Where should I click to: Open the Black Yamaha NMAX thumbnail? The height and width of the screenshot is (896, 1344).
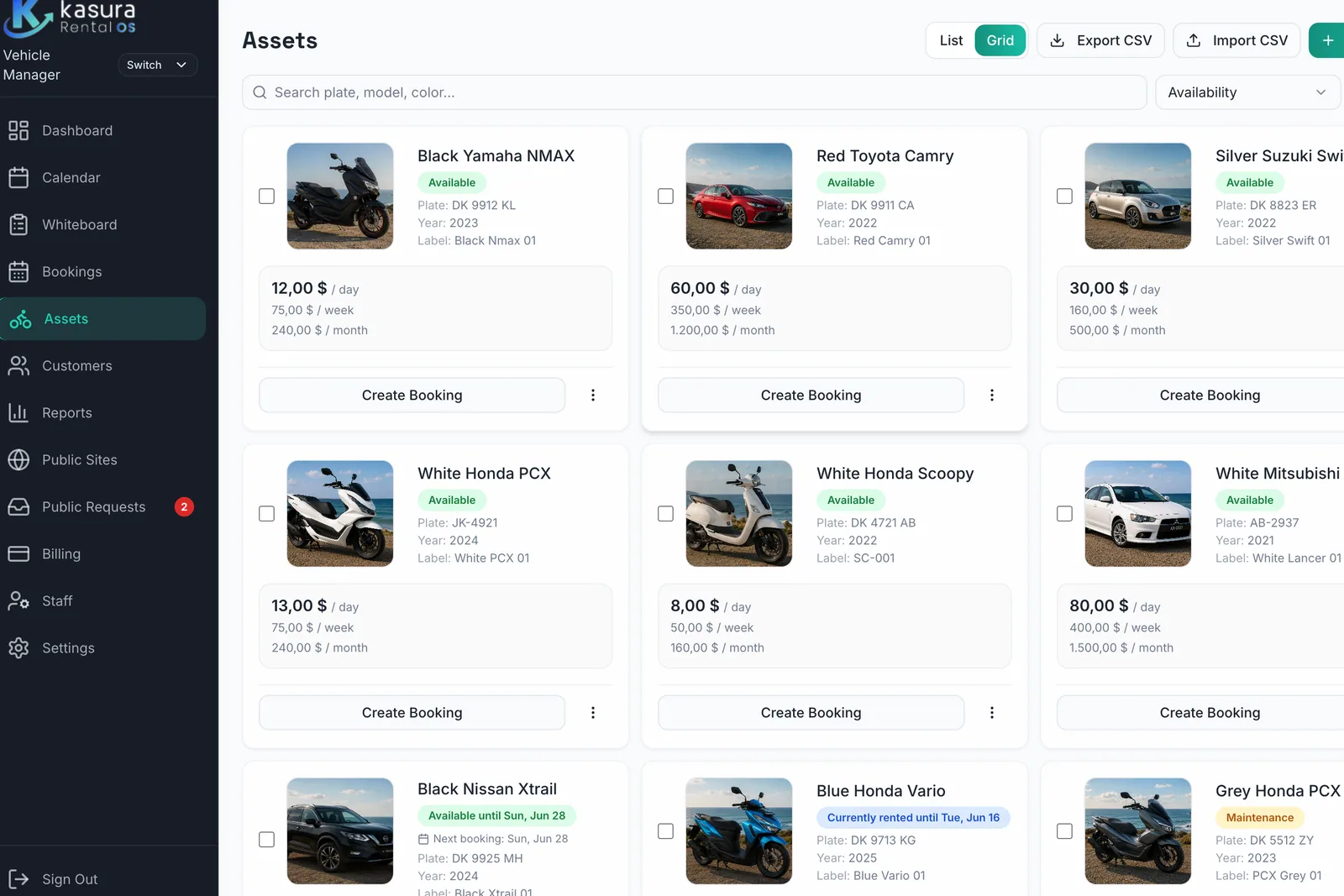tap(340, 196)
